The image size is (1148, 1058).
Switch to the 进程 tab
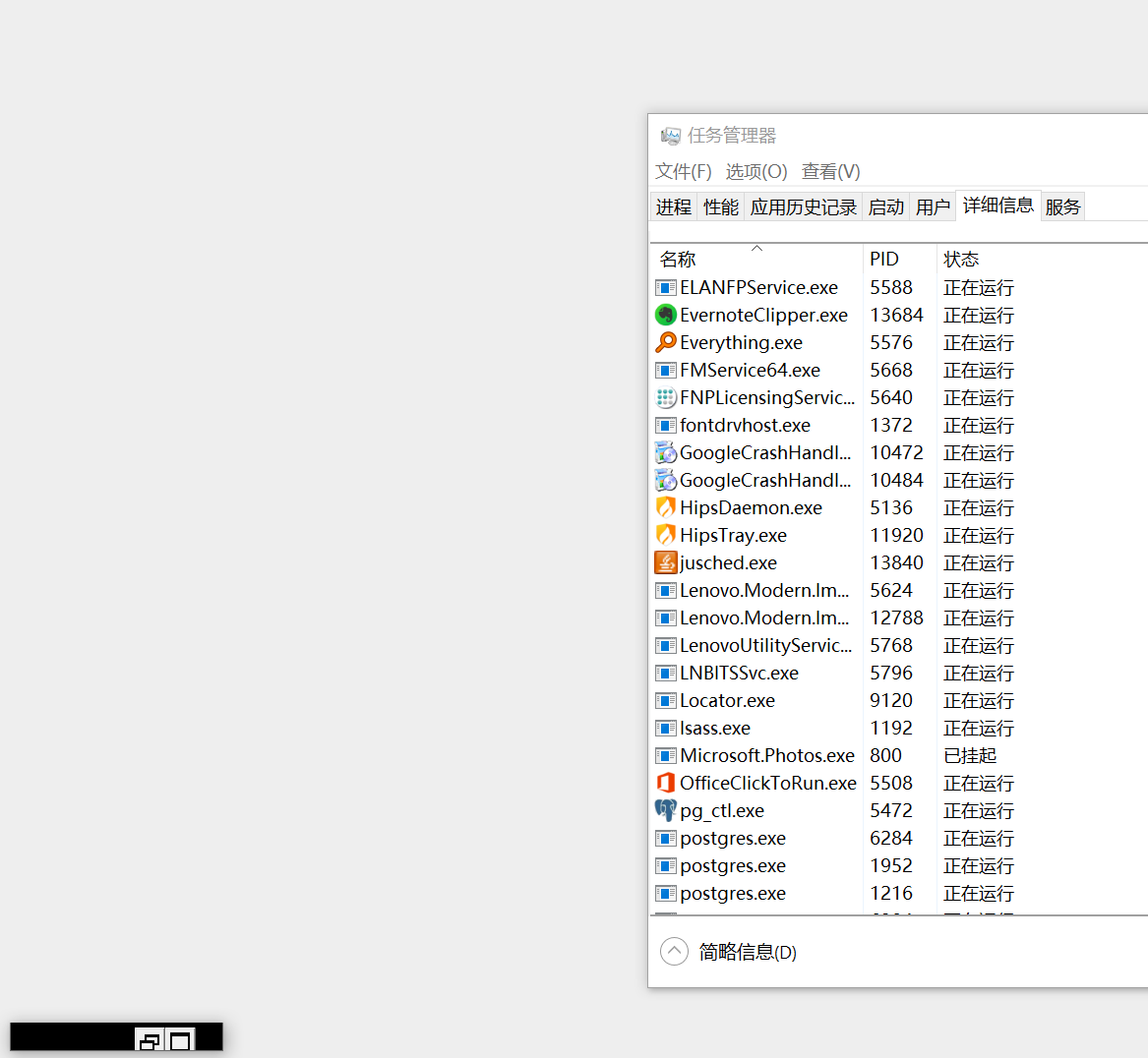[x=674, y=207]
